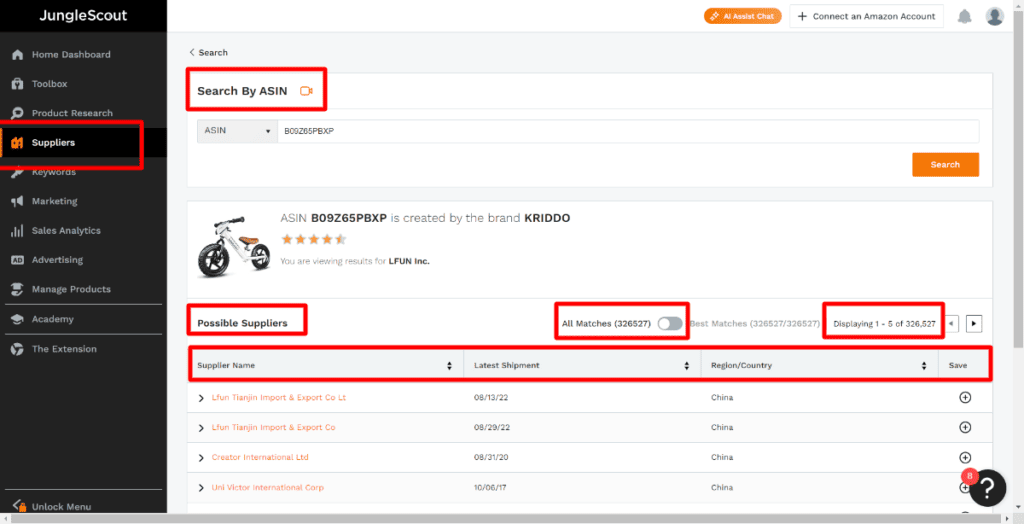Open Lfun Tianjin Import & Export Co link
Screen dimensions: 1024x524
pyautogui.click(x=274, y=427)
